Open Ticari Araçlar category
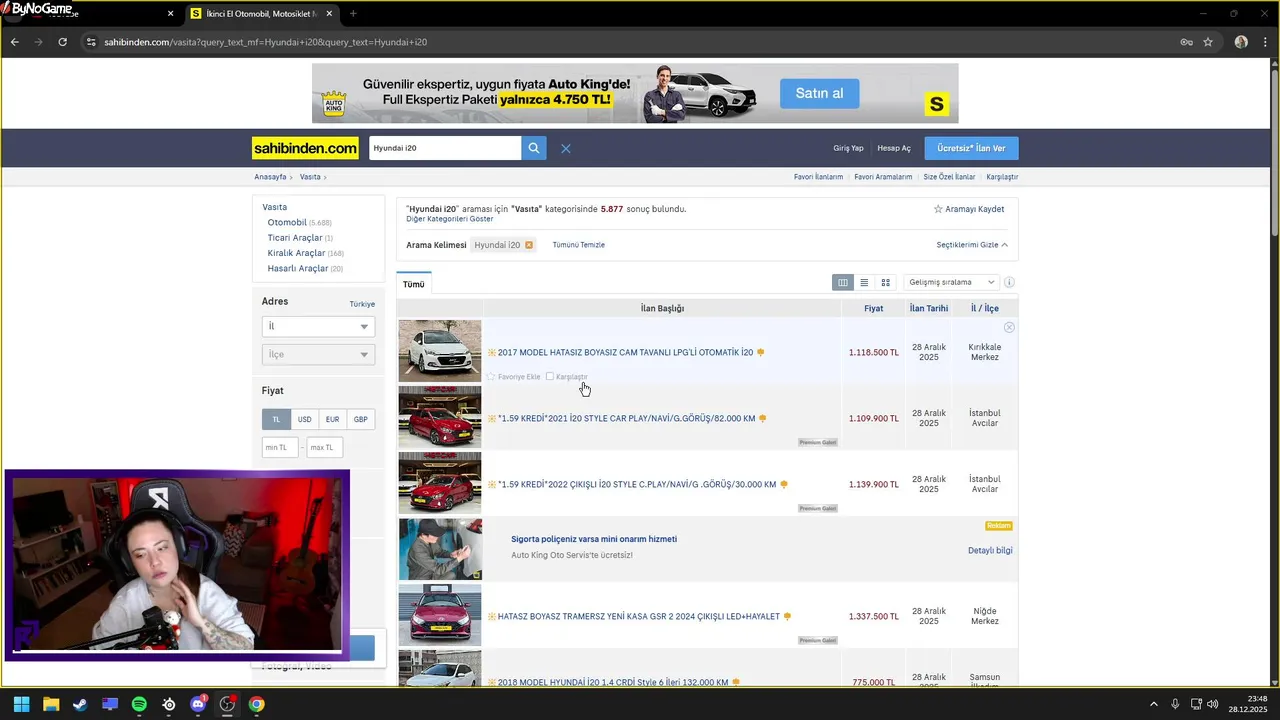 point(295,238)
